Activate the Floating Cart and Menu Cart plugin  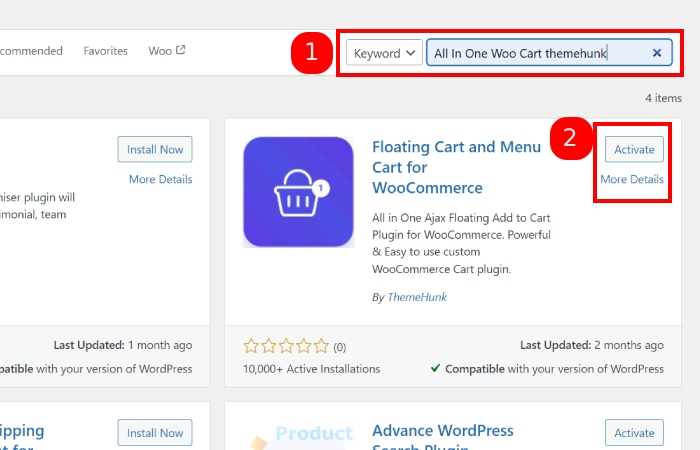[634, 150]
